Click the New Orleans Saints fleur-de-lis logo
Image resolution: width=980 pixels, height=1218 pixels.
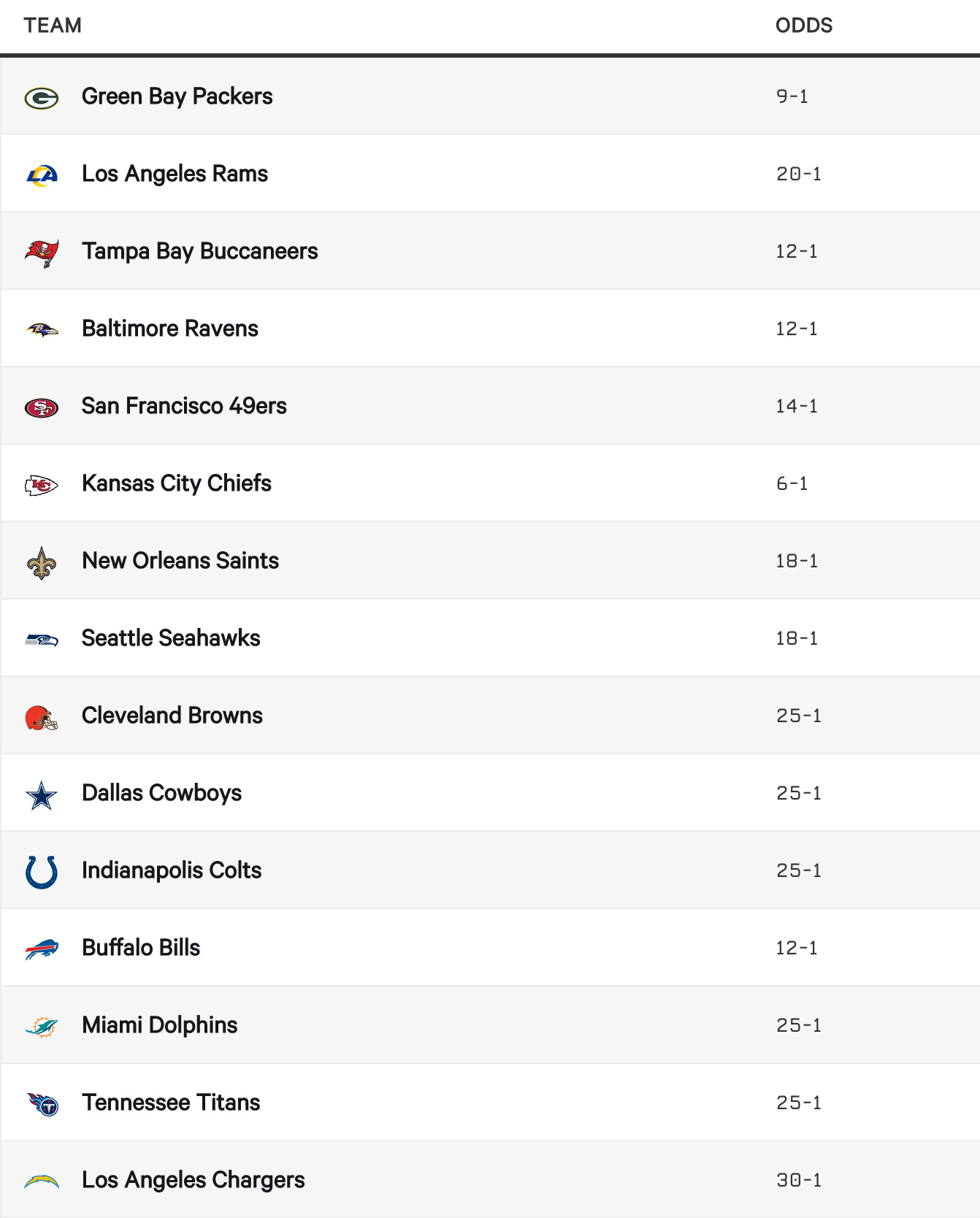[x=42, y=563]
